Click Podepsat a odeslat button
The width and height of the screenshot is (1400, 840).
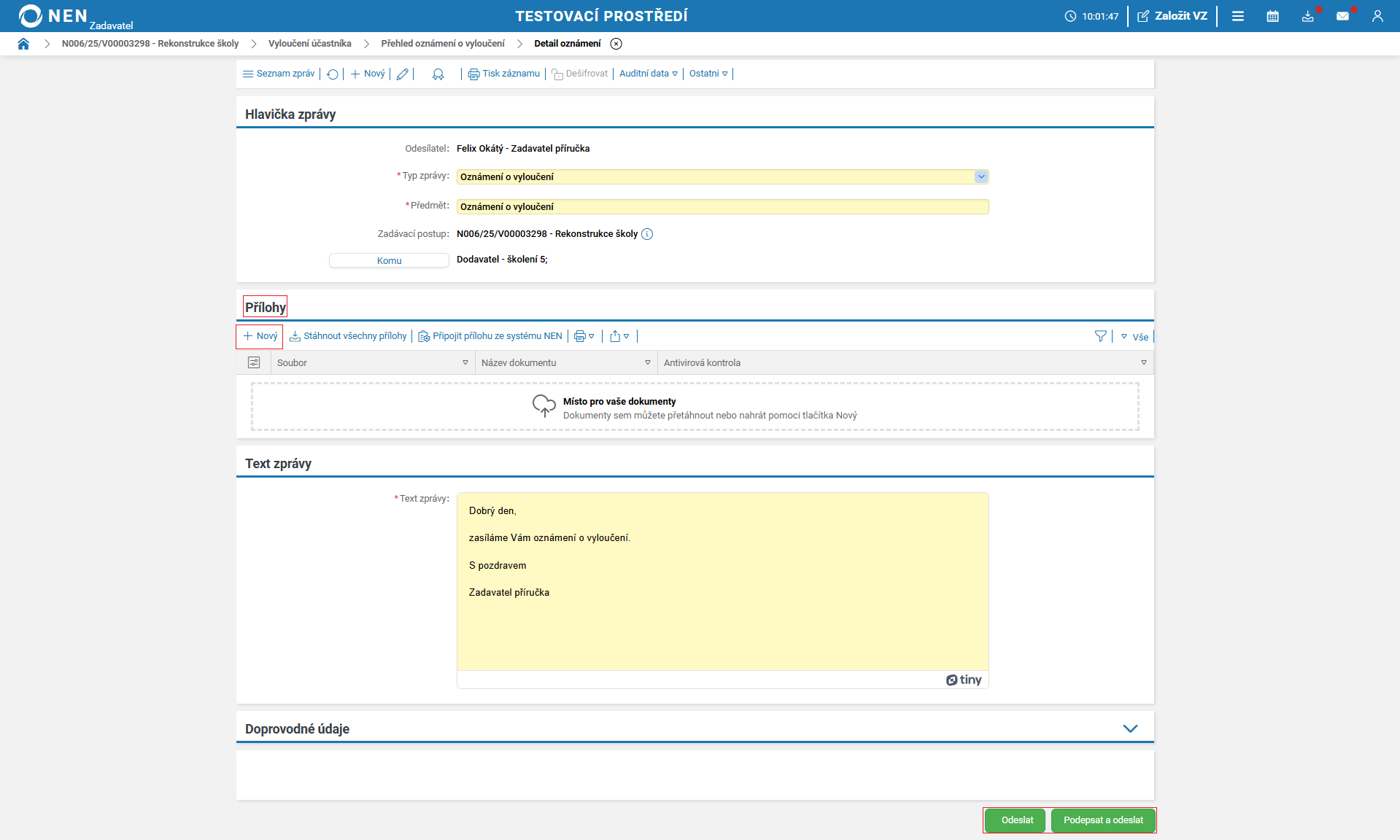(1103, 820)
